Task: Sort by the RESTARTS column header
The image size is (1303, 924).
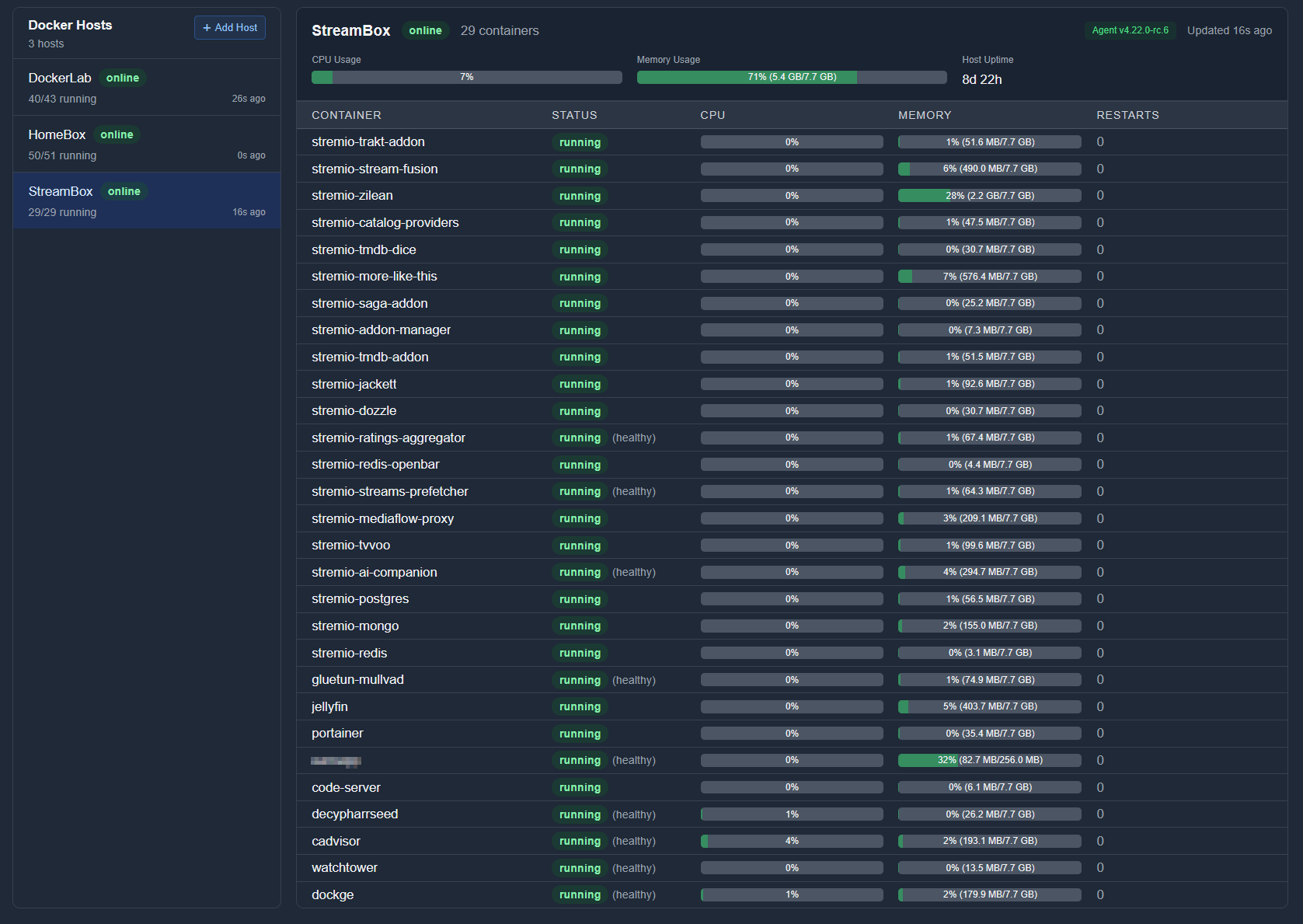Action: point(1127,115)
